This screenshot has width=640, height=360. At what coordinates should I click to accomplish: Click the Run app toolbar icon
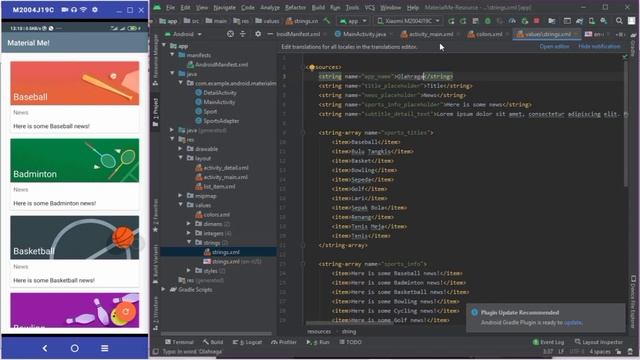click(451, 20)
